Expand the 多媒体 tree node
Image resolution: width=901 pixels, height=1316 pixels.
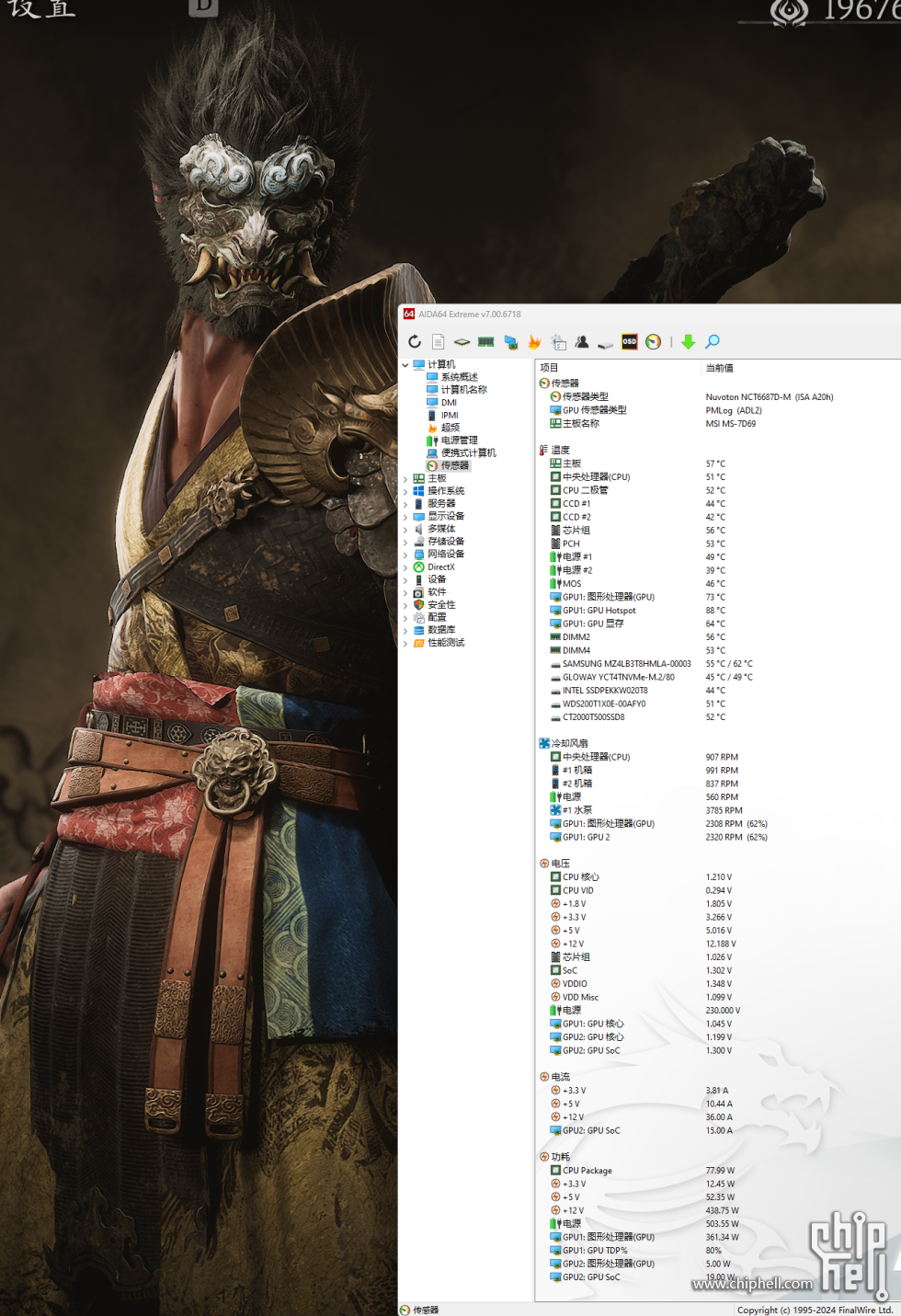pyautogui.click(x=405, y=530)
